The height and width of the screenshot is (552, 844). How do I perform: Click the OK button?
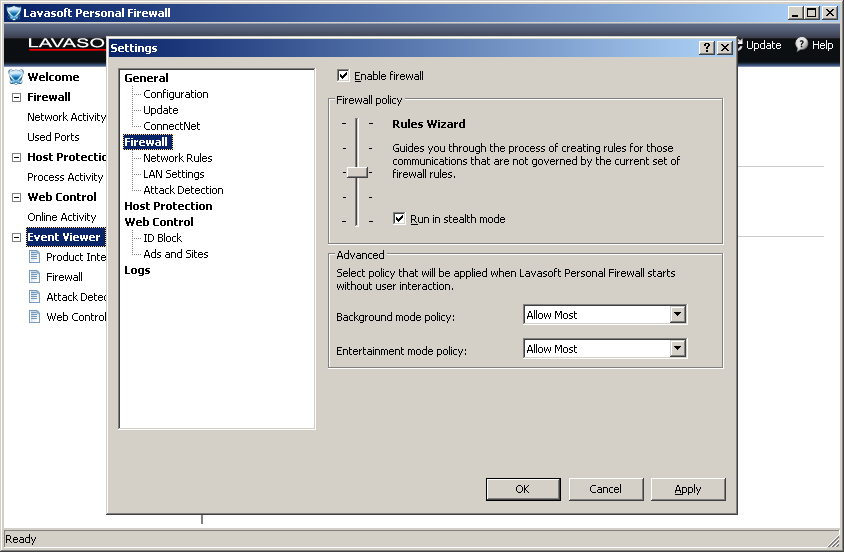tap(523, 489)
